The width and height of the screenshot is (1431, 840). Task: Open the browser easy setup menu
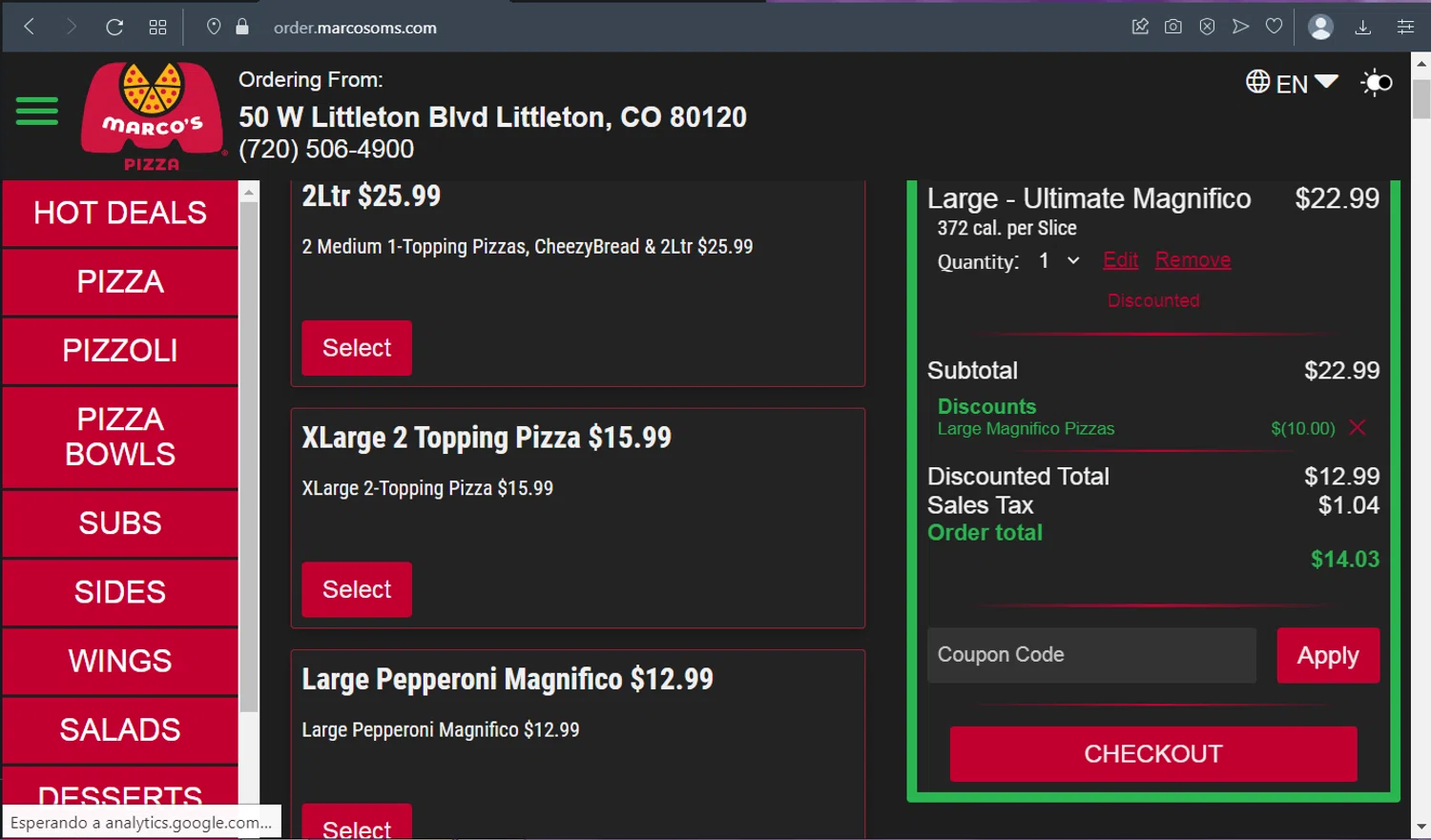[x=1405, y=27]
